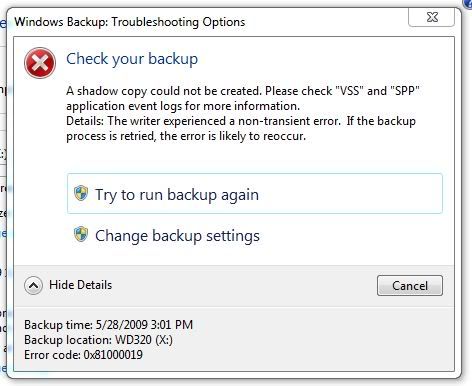The image size is (472, 386).
Task: Click the blue help icon at window corner
Action: tap(468, 3)
